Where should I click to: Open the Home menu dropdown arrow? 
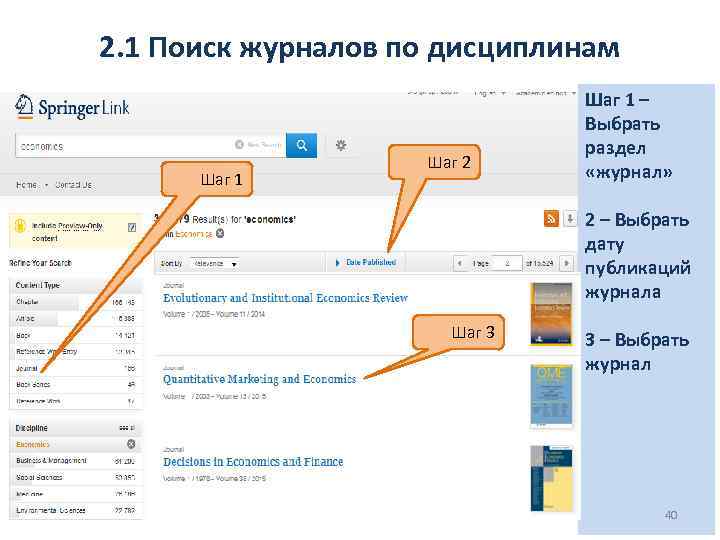tap(46, 185)
